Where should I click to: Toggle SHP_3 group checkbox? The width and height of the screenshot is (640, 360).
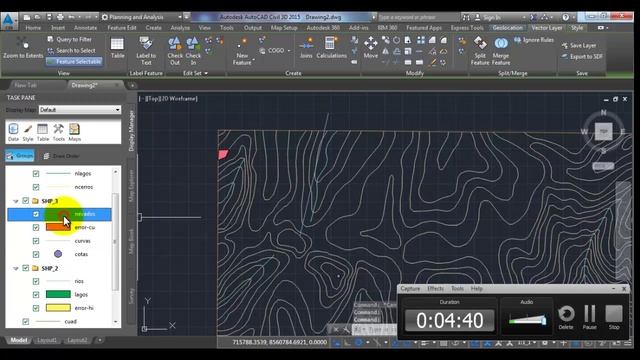[x=26, y=200]
